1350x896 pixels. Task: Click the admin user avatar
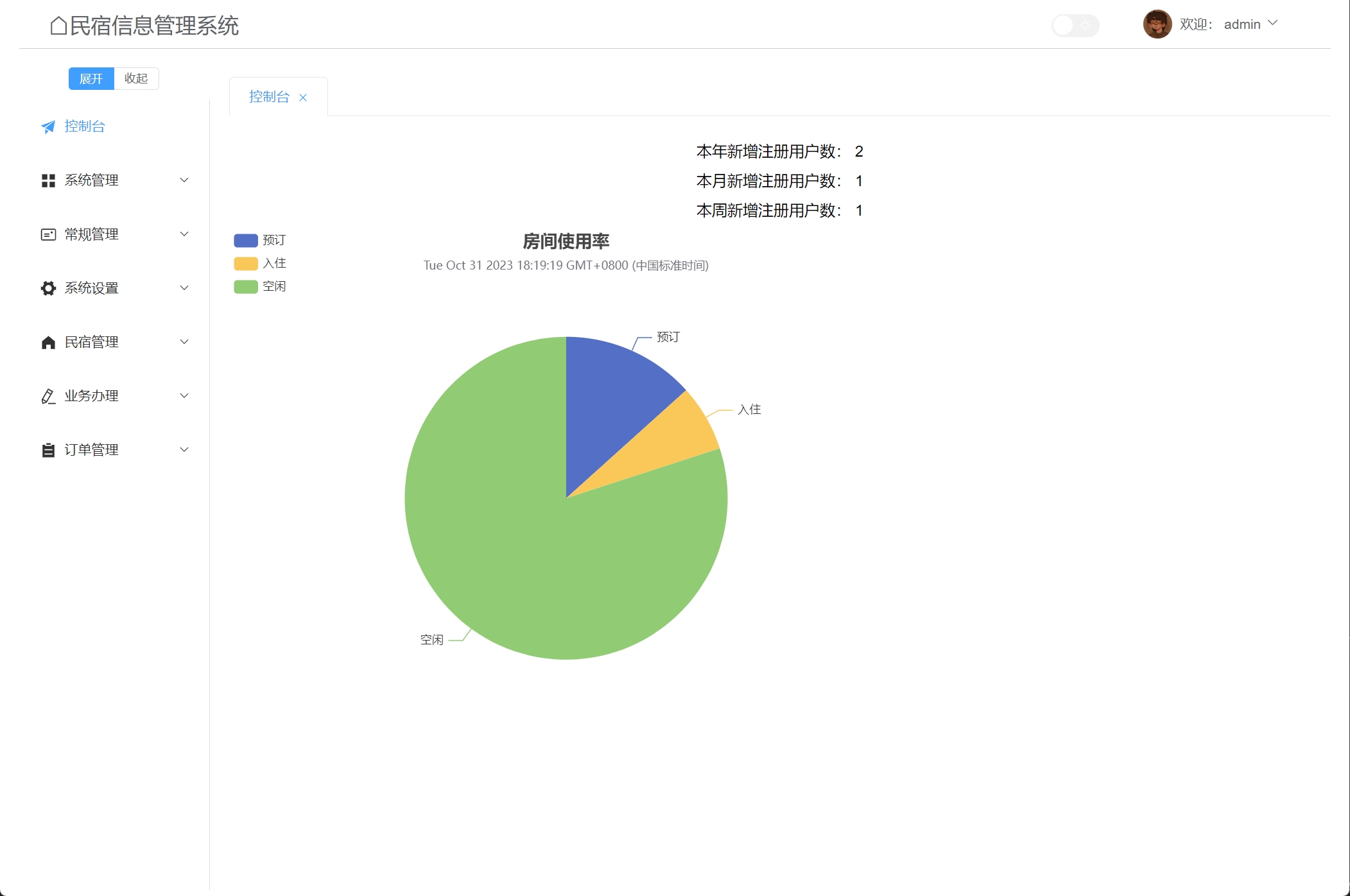point(1157,24)
